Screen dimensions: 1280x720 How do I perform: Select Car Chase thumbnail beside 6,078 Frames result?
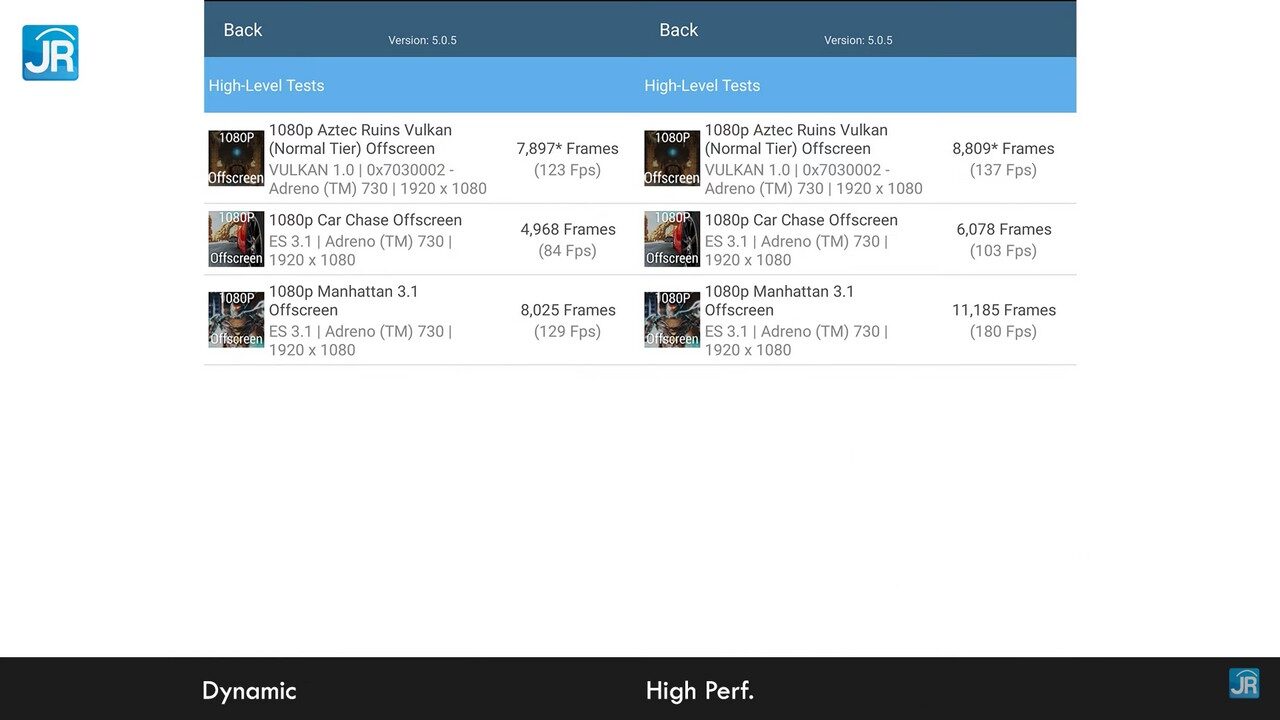(672, 239)
